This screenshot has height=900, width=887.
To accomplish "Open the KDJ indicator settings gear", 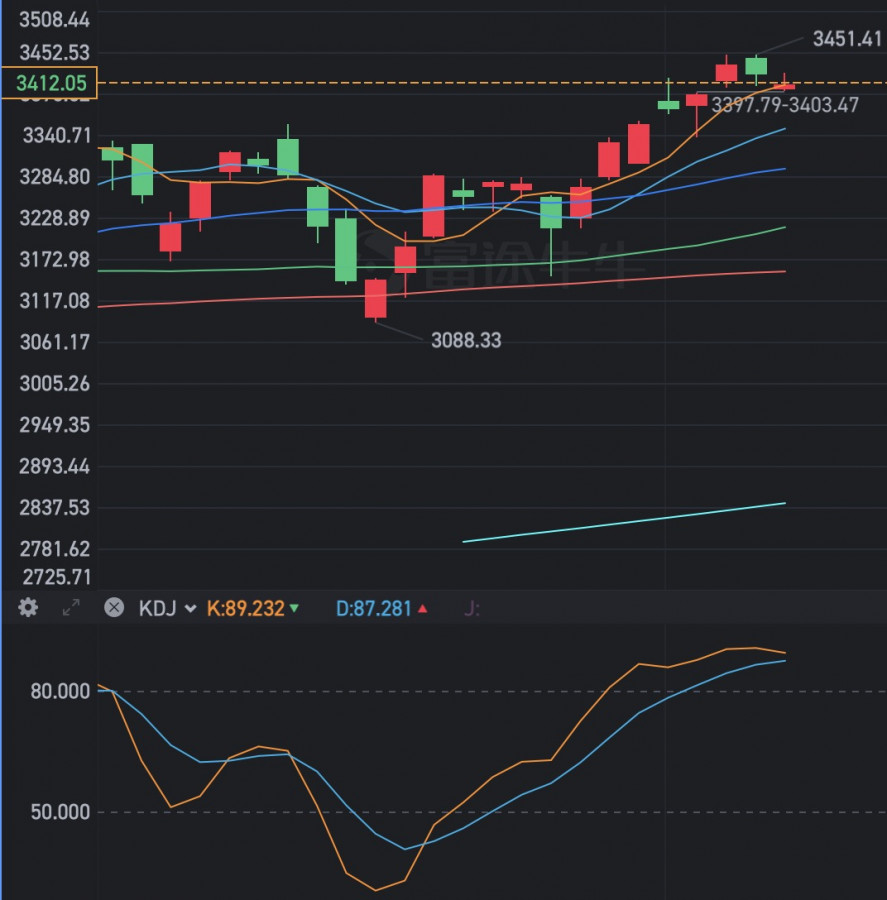I will tap(28, 607).
